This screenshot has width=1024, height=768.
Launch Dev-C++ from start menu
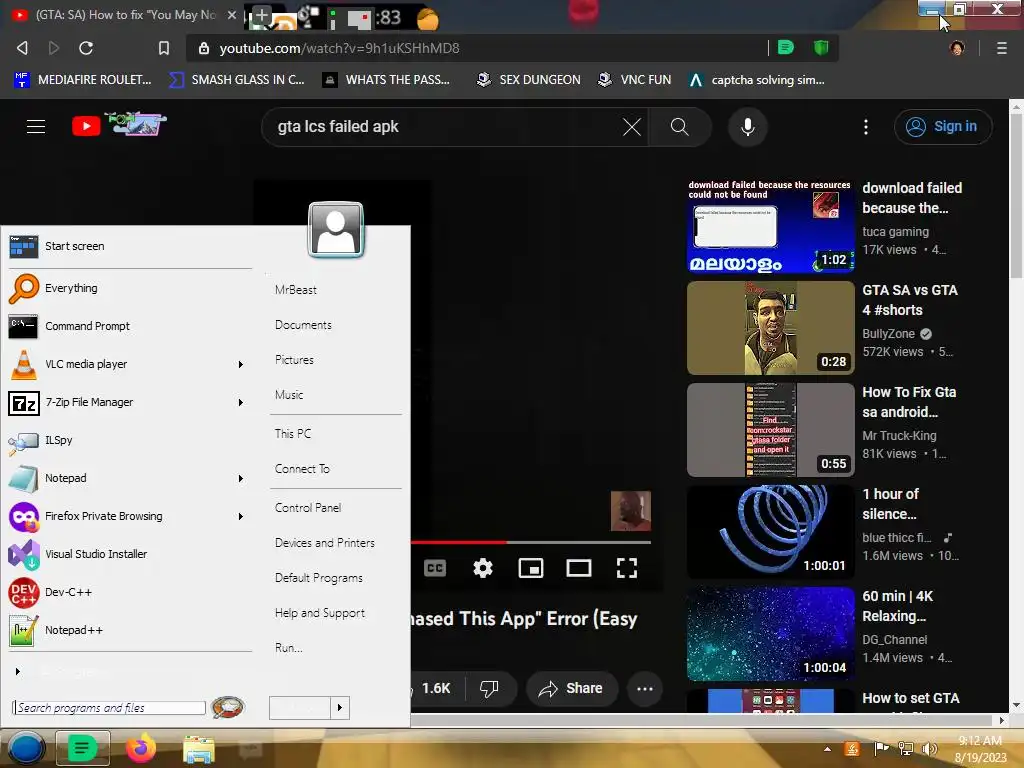click(129, 592)
